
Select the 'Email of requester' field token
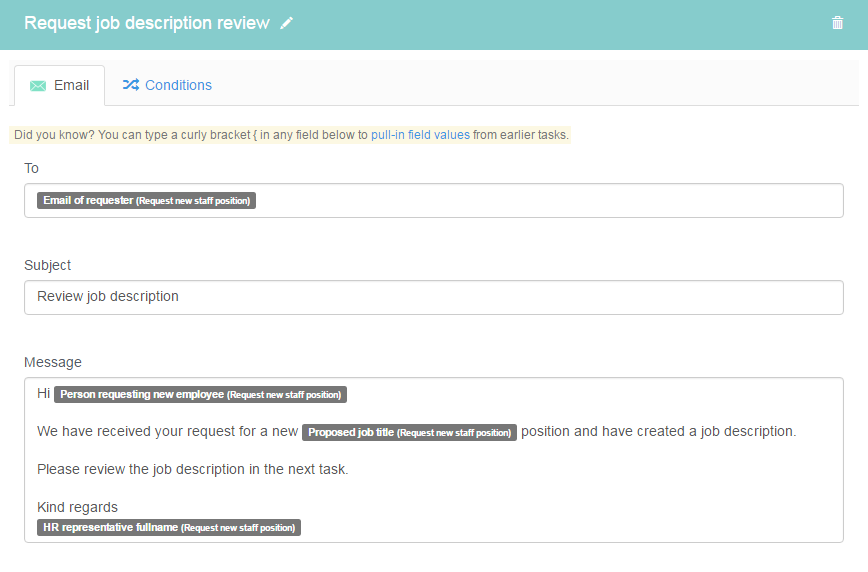click(146, 200)
